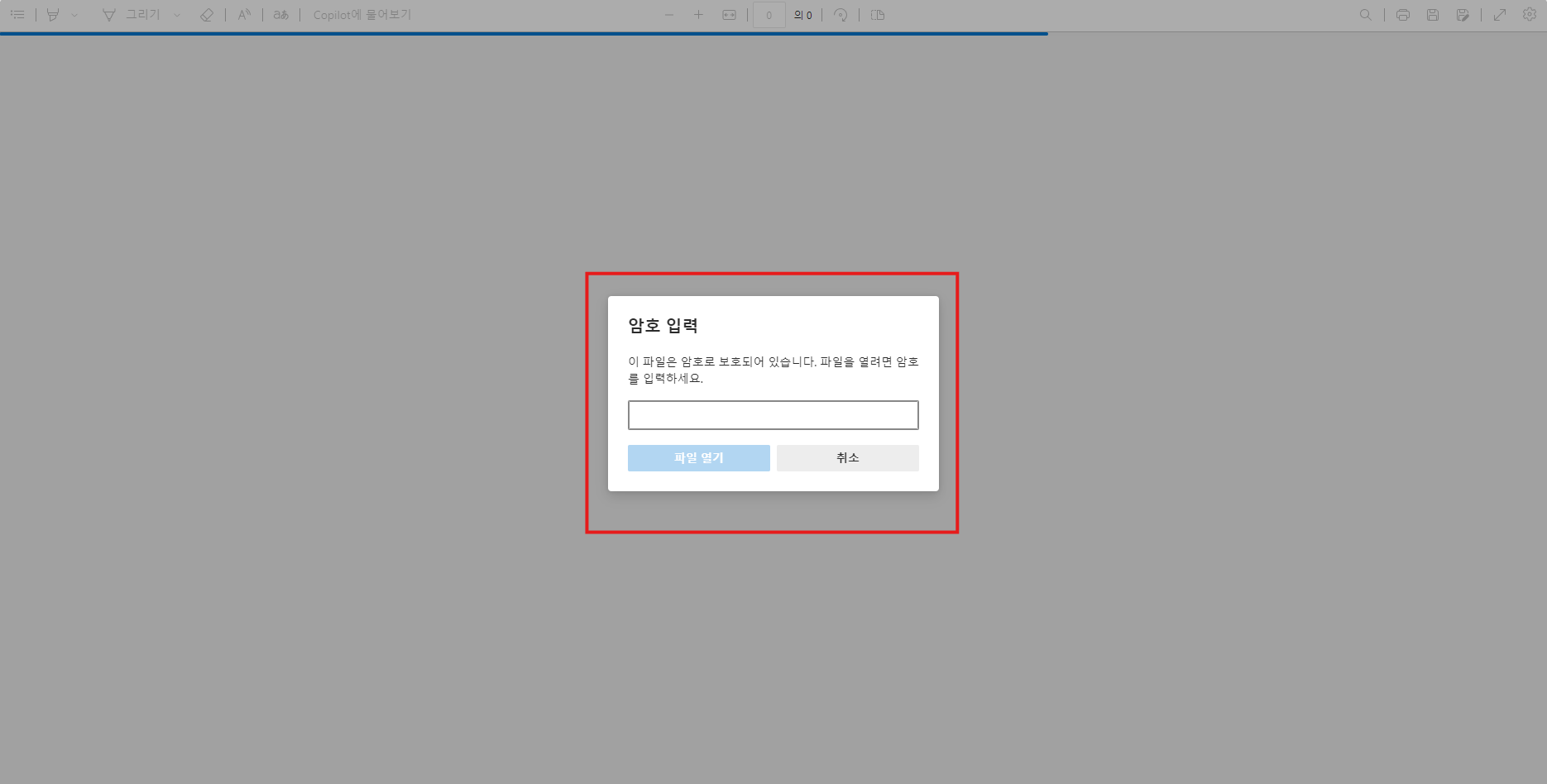Toggle fit to width view
Screen dimensions: 1547x784
729,14
